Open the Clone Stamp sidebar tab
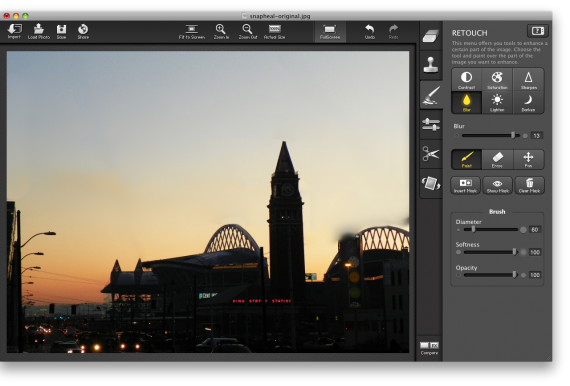 (431, 65)
